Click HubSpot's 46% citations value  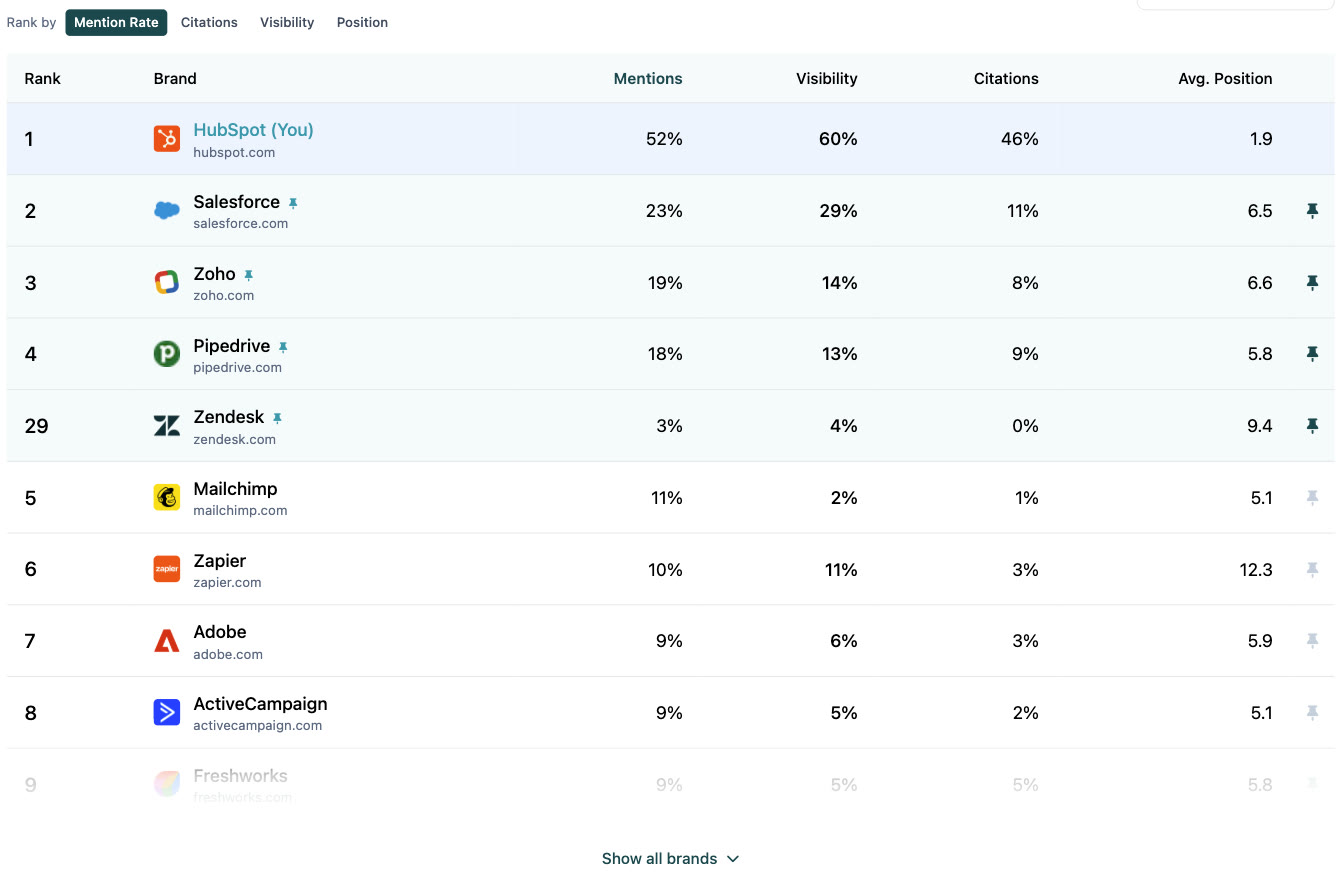[x=1020, y=139]
